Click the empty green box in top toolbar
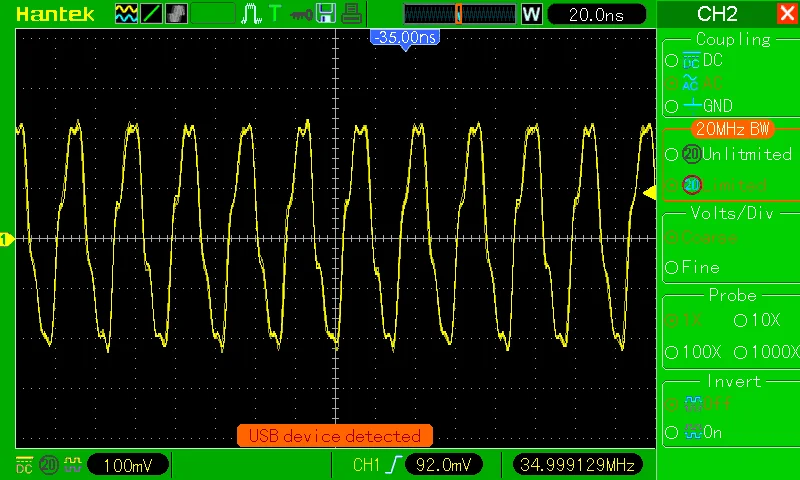The image size is (800, 480). pos(213,14)
